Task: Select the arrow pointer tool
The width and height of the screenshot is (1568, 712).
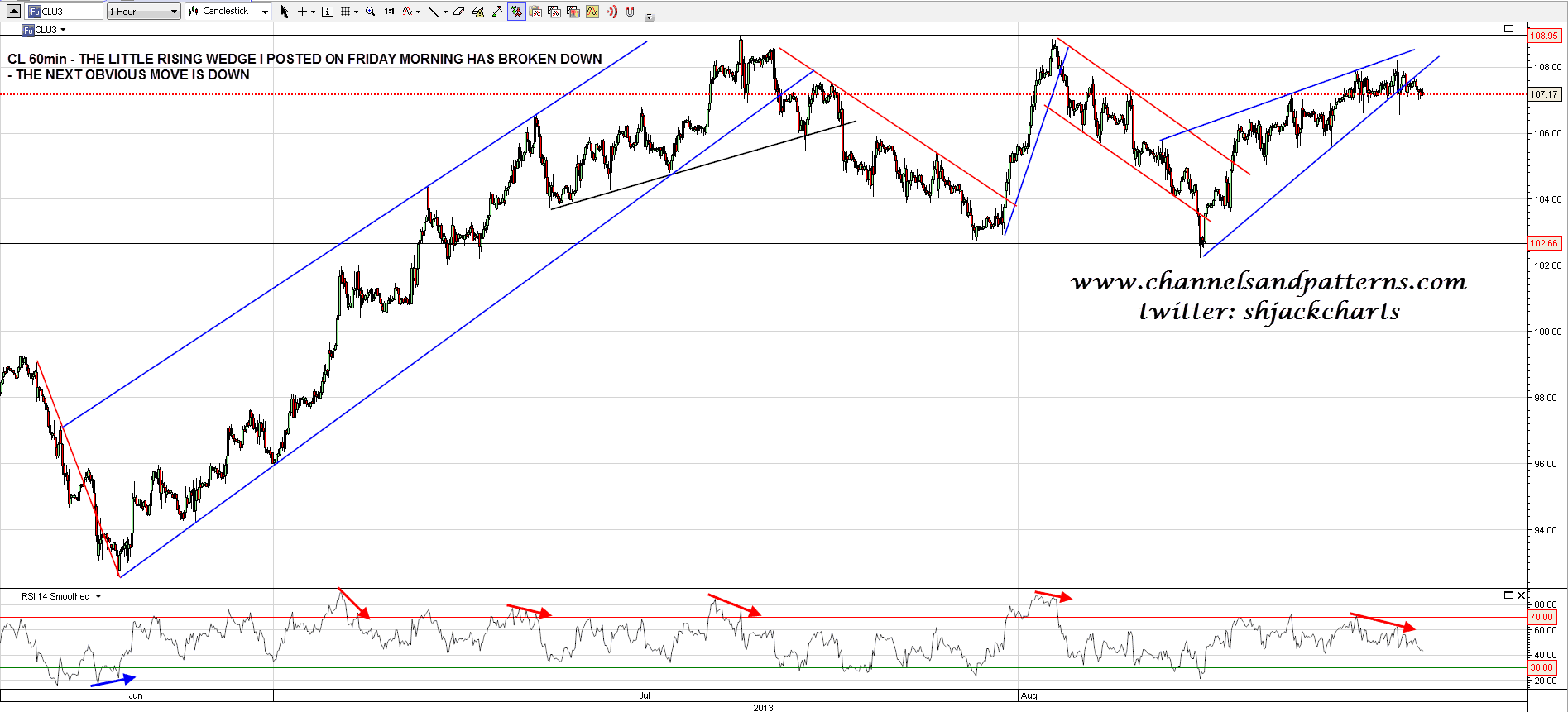Action: tap(285, 12)
